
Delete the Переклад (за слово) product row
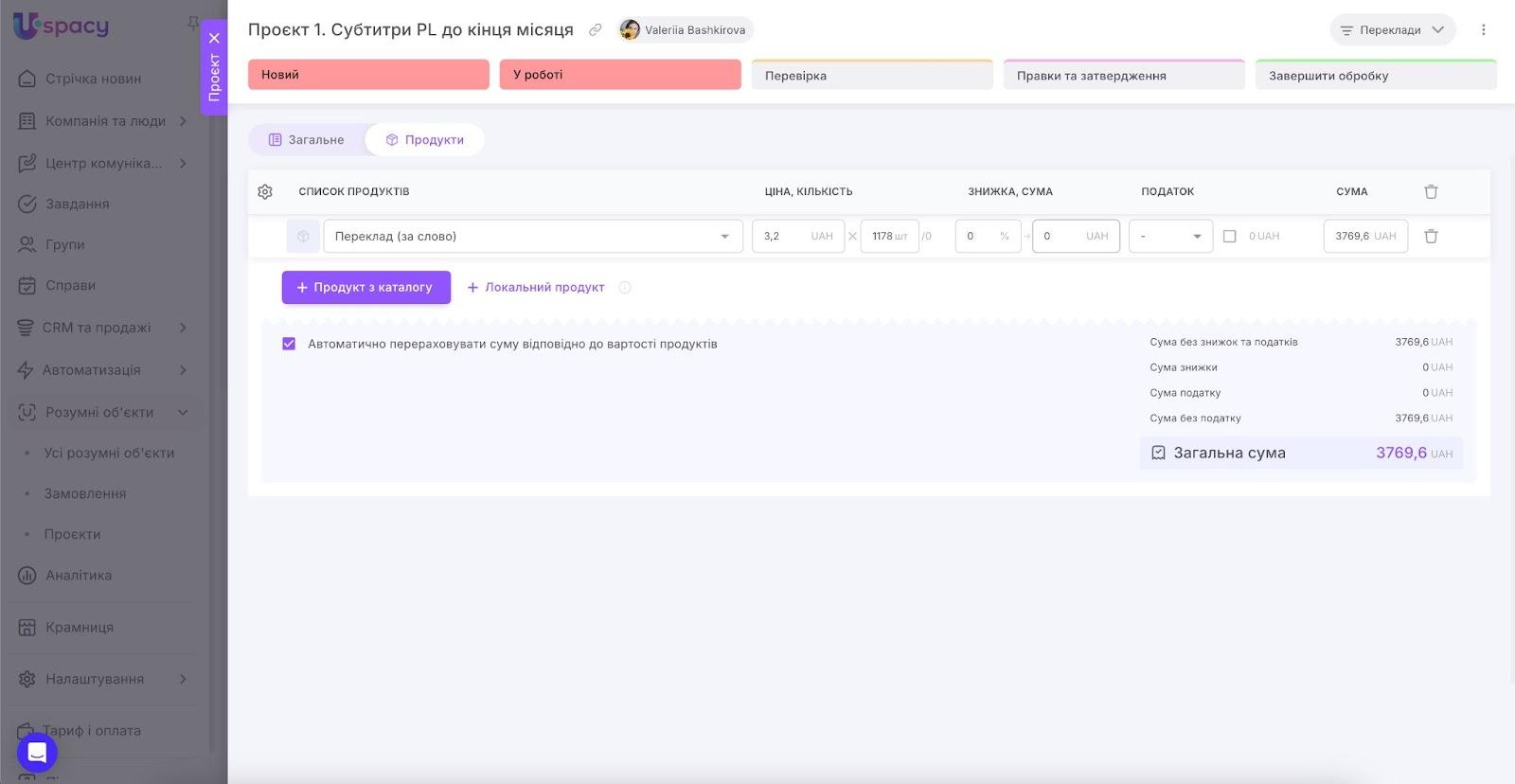click(1431, 236)
